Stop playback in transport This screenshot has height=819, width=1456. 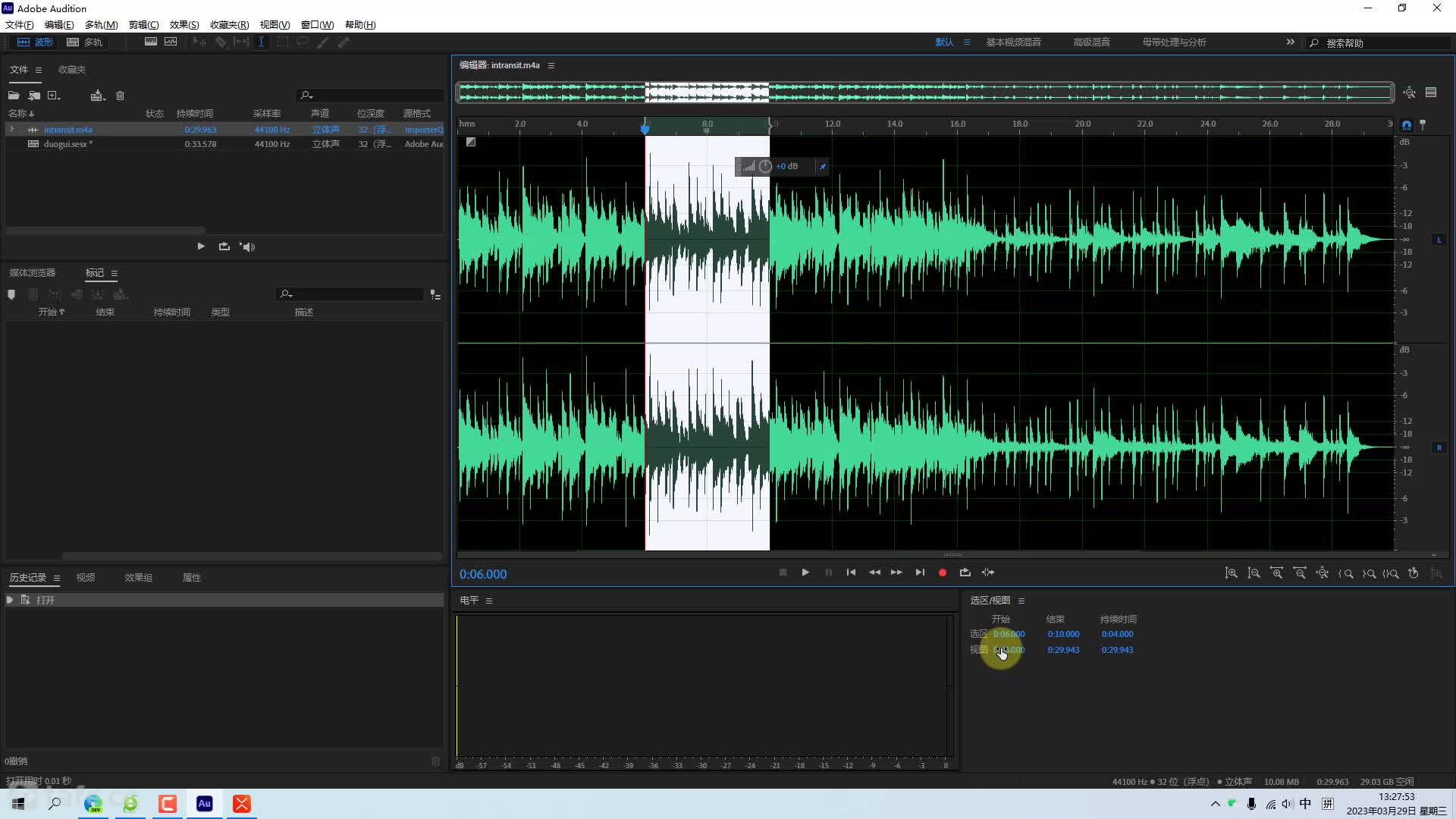(x=783, y=573)
